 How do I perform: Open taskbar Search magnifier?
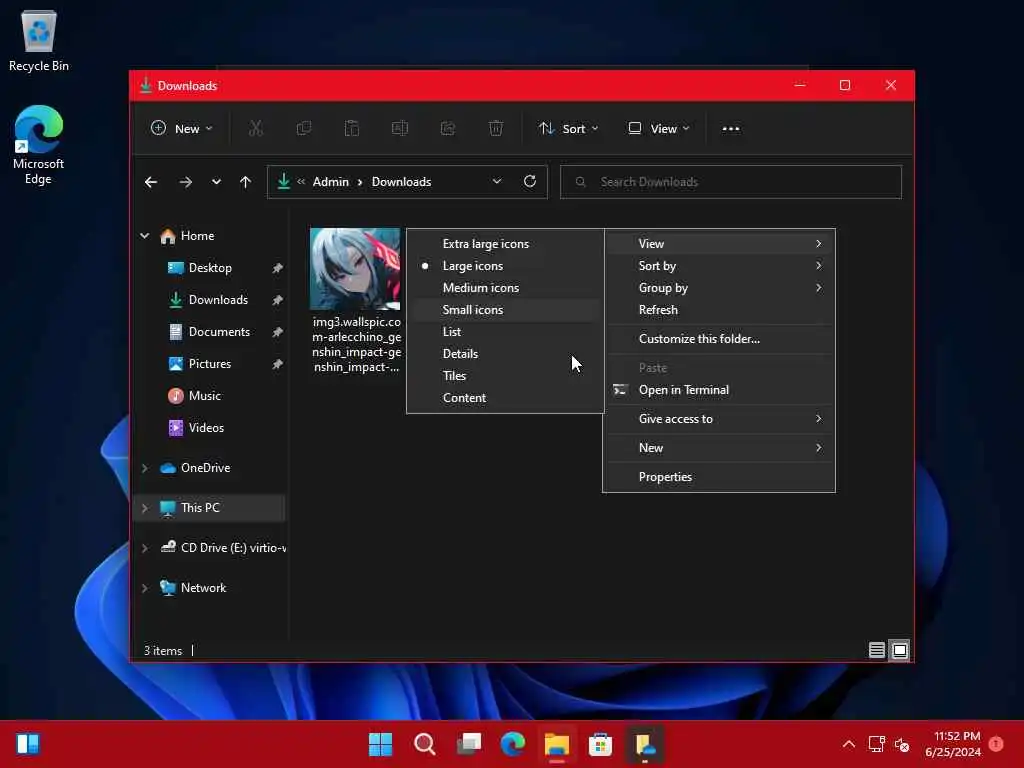[x=424, y=744]
